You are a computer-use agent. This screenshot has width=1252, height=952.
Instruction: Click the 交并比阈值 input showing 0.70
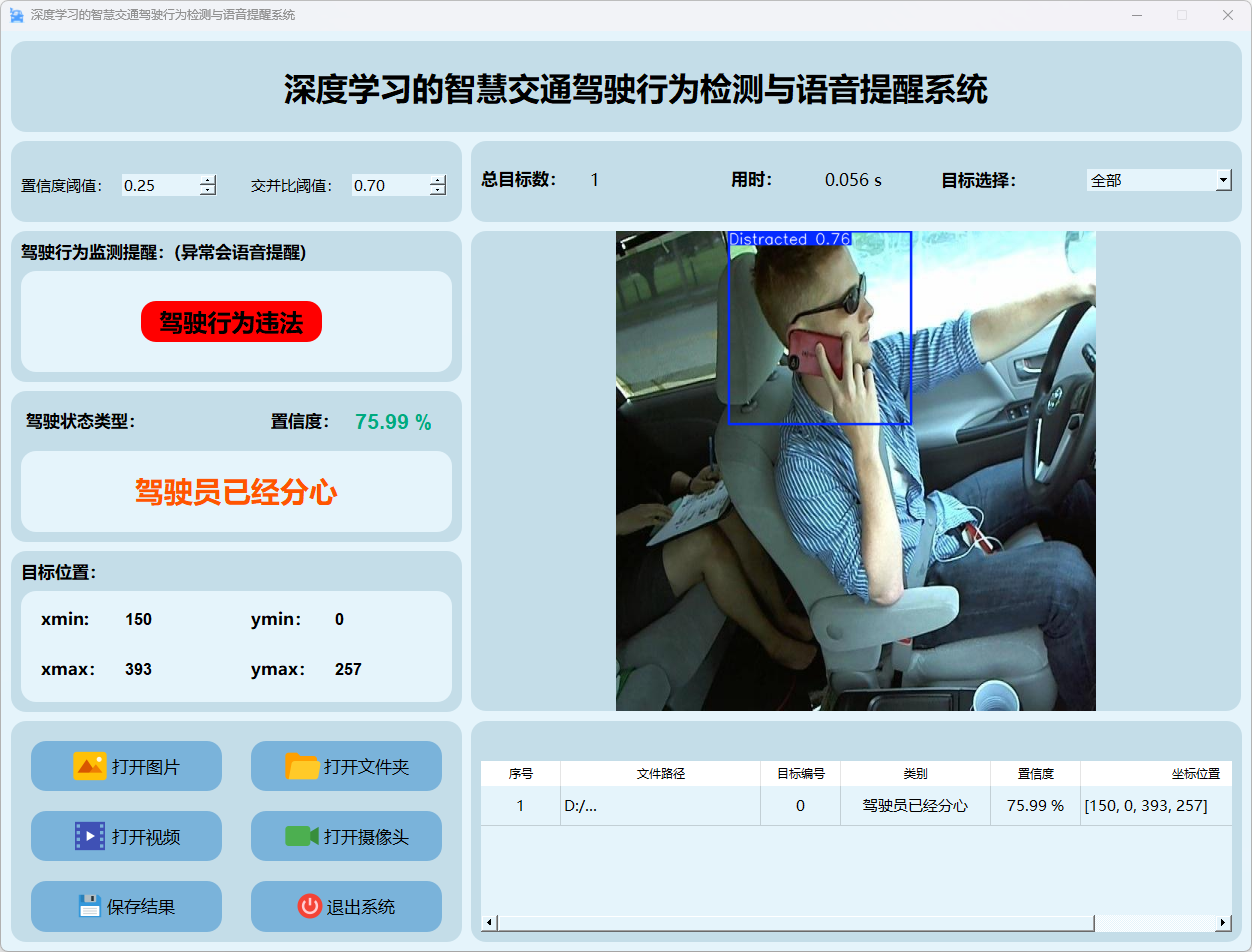[390, 185]
